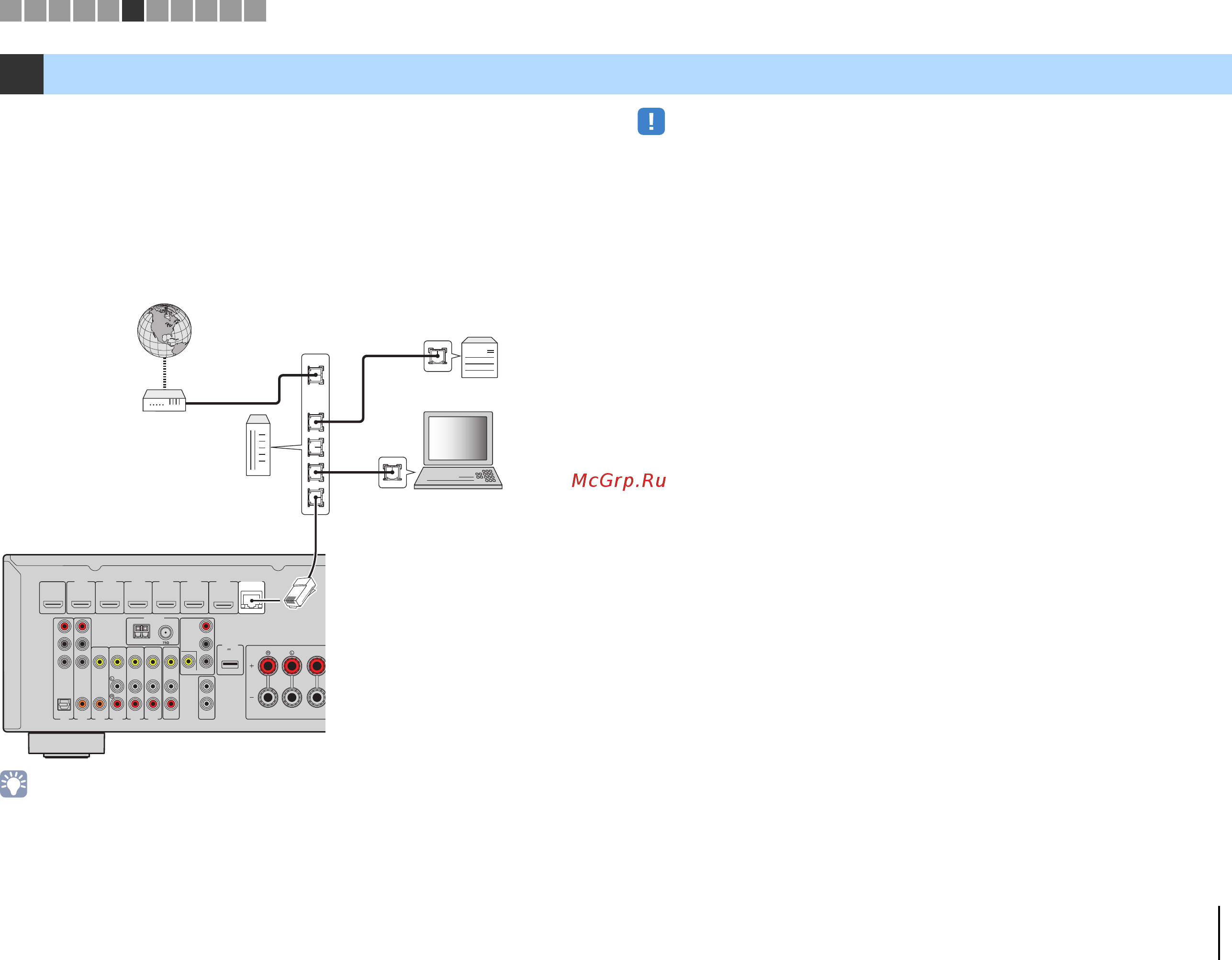Select the dark active tab square
The image size is (1232, 960).
click(133, 11)
